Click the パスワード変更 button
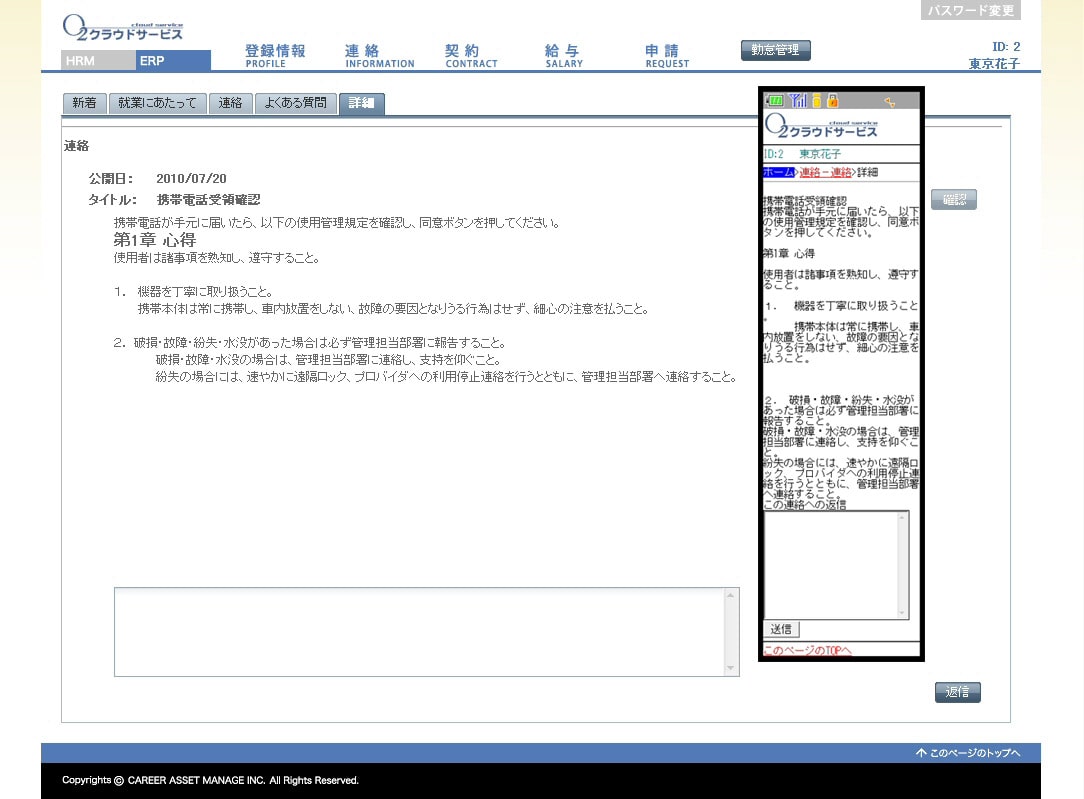Image resolution: width=1084 pixels, height=799 pixels. [971, 10]
